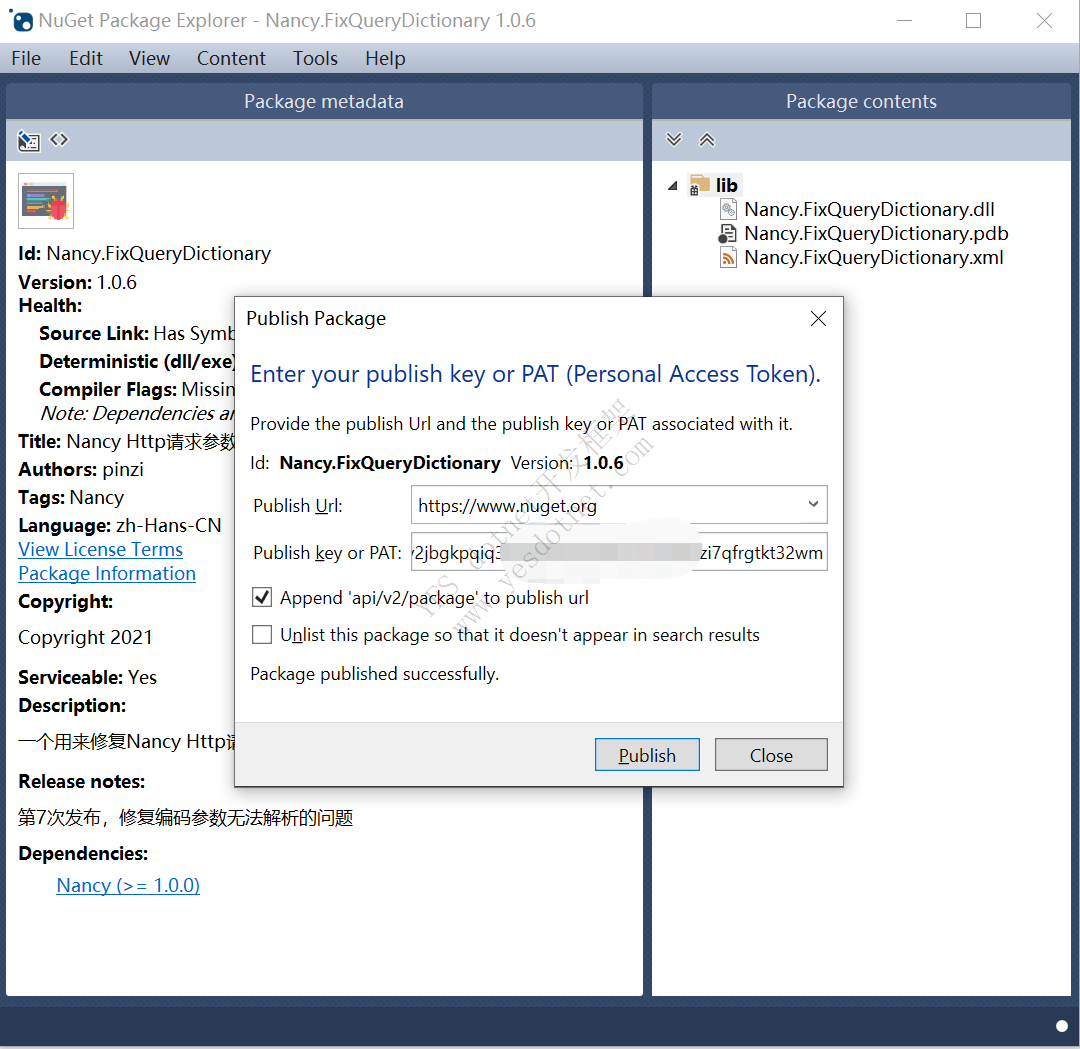This screenshot has width=1080, height=1049.
Task: Select Nancy.FixQueryDictionary.dll in package contents
Action: tap(869, 209)
